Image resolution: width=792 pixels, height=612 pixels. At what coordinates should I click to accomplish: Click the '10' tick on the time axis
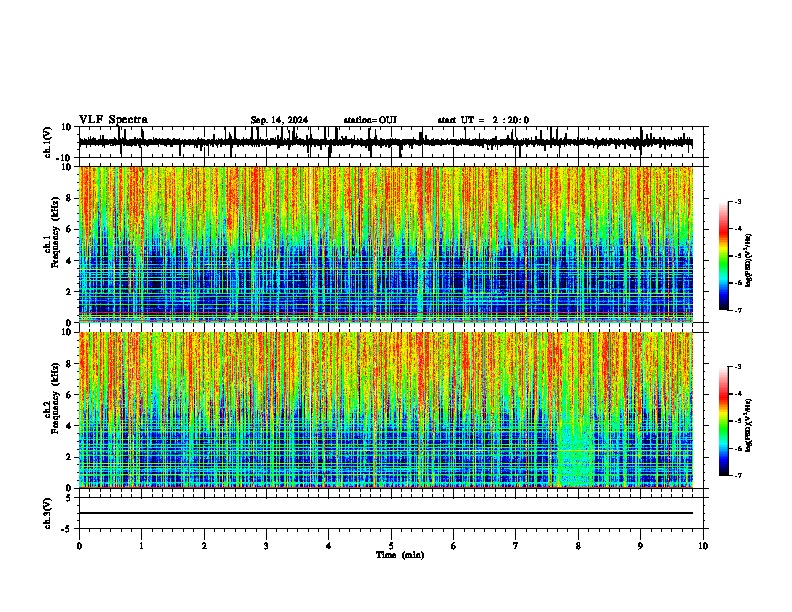(x=703, y=546)
